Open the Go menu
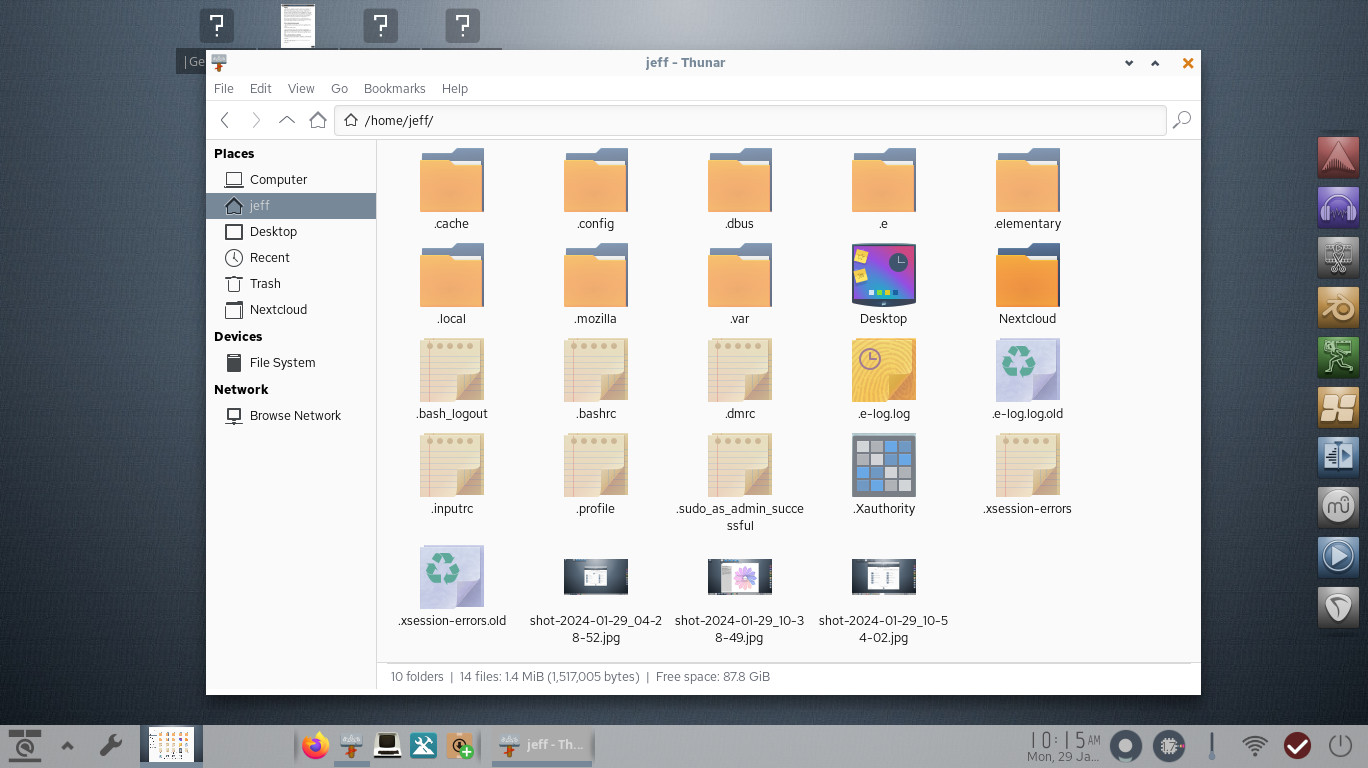Screen dimensions: 1368x768 point(339,89)
